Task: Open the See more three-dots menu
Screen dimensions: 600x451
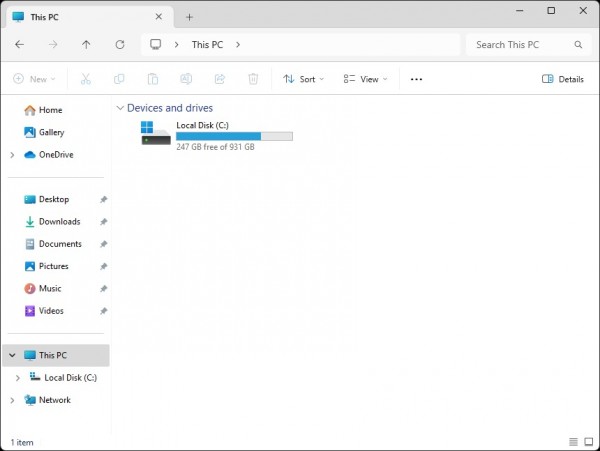Action: [416, 79]
